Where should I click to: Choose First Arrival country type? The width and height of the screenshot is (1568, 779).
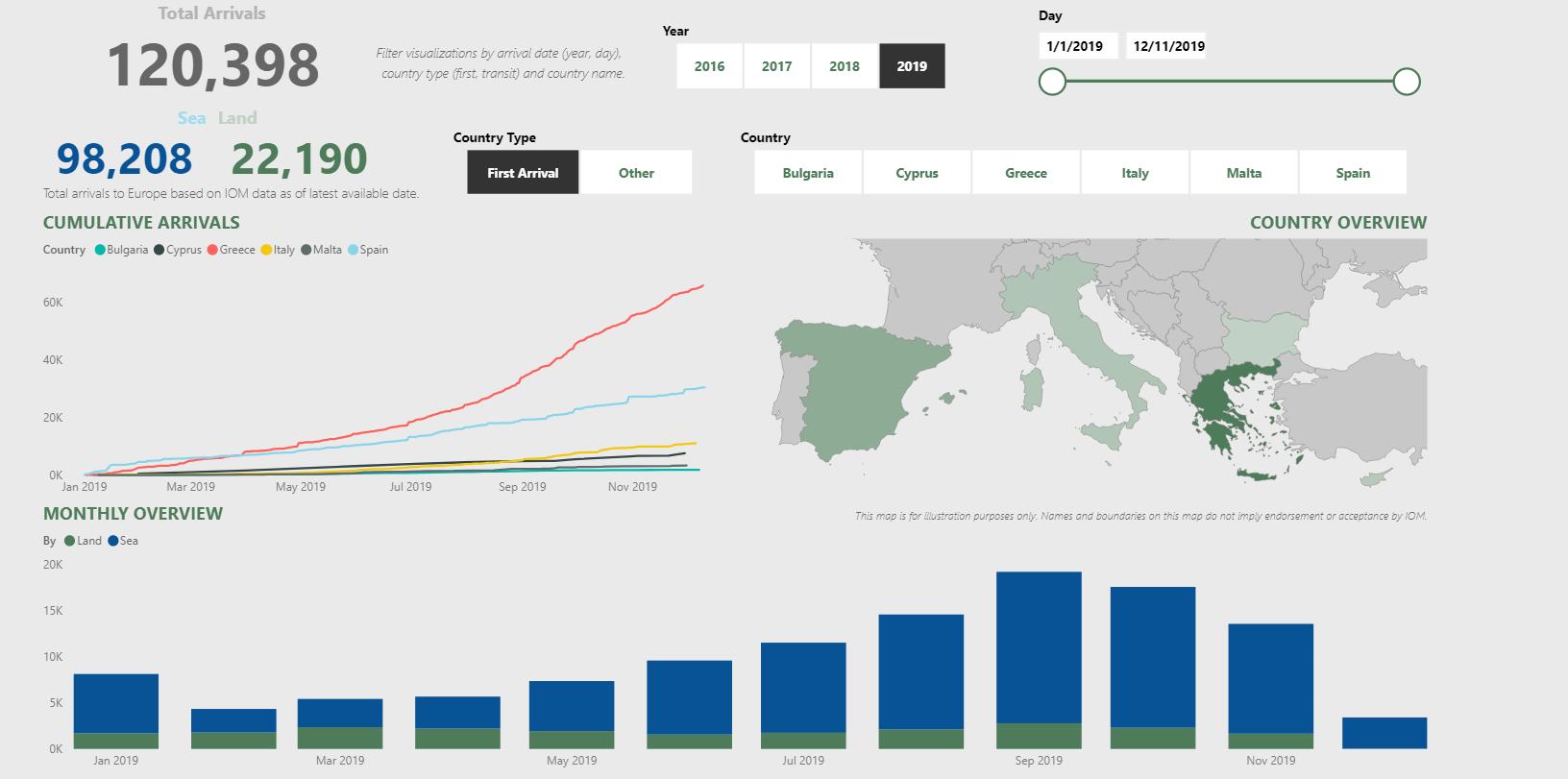tap(523, 173)
